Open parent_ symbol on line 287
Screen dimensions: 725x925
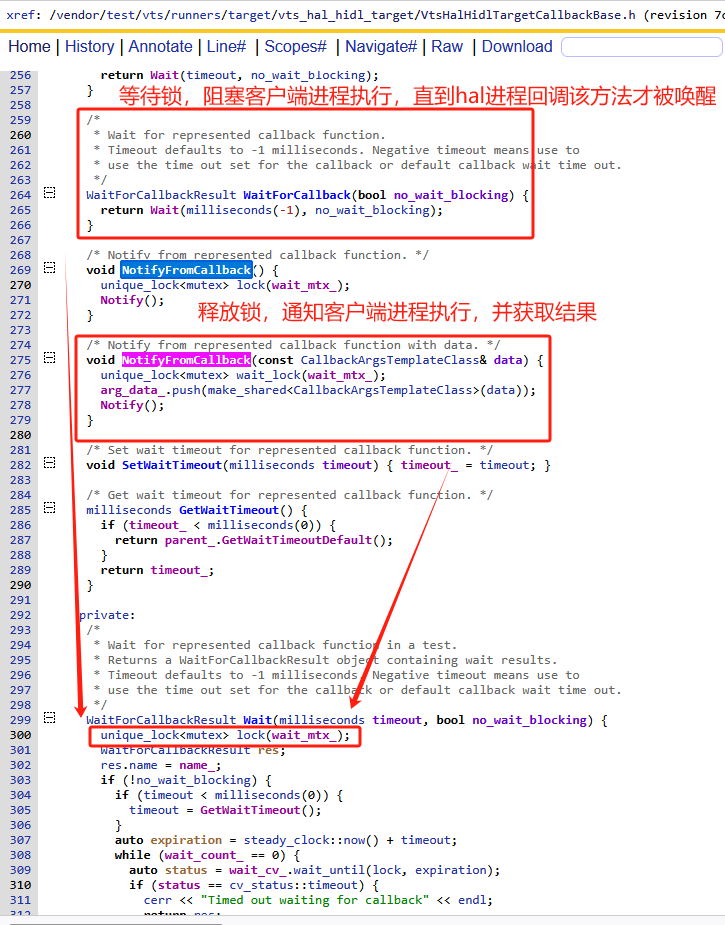point(190,540)
